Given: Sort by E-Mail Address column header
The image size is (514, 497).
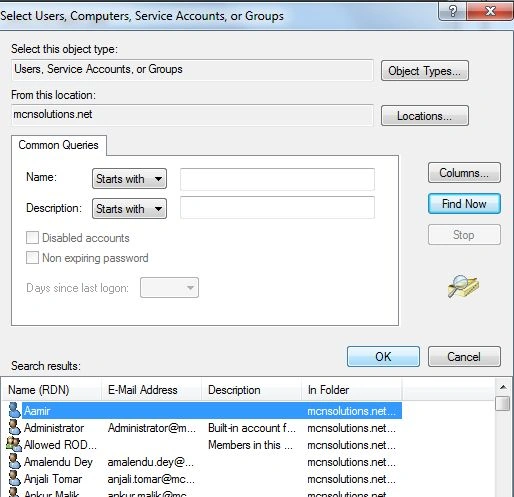Looking at the screenshot, I should [151, 390].
